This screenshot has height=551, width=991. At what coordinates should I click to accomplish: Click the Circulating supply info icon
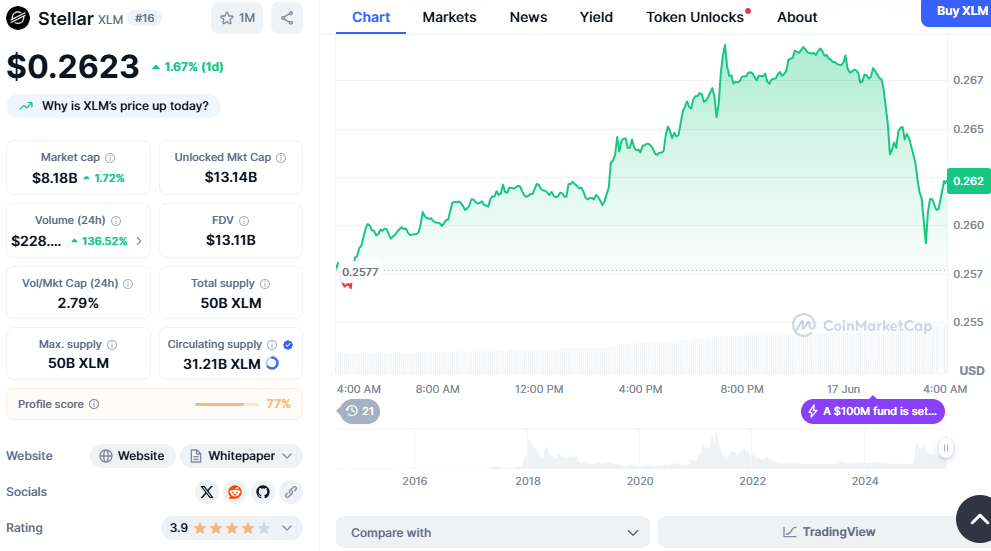pyautogui.click(x=272, y=344)
